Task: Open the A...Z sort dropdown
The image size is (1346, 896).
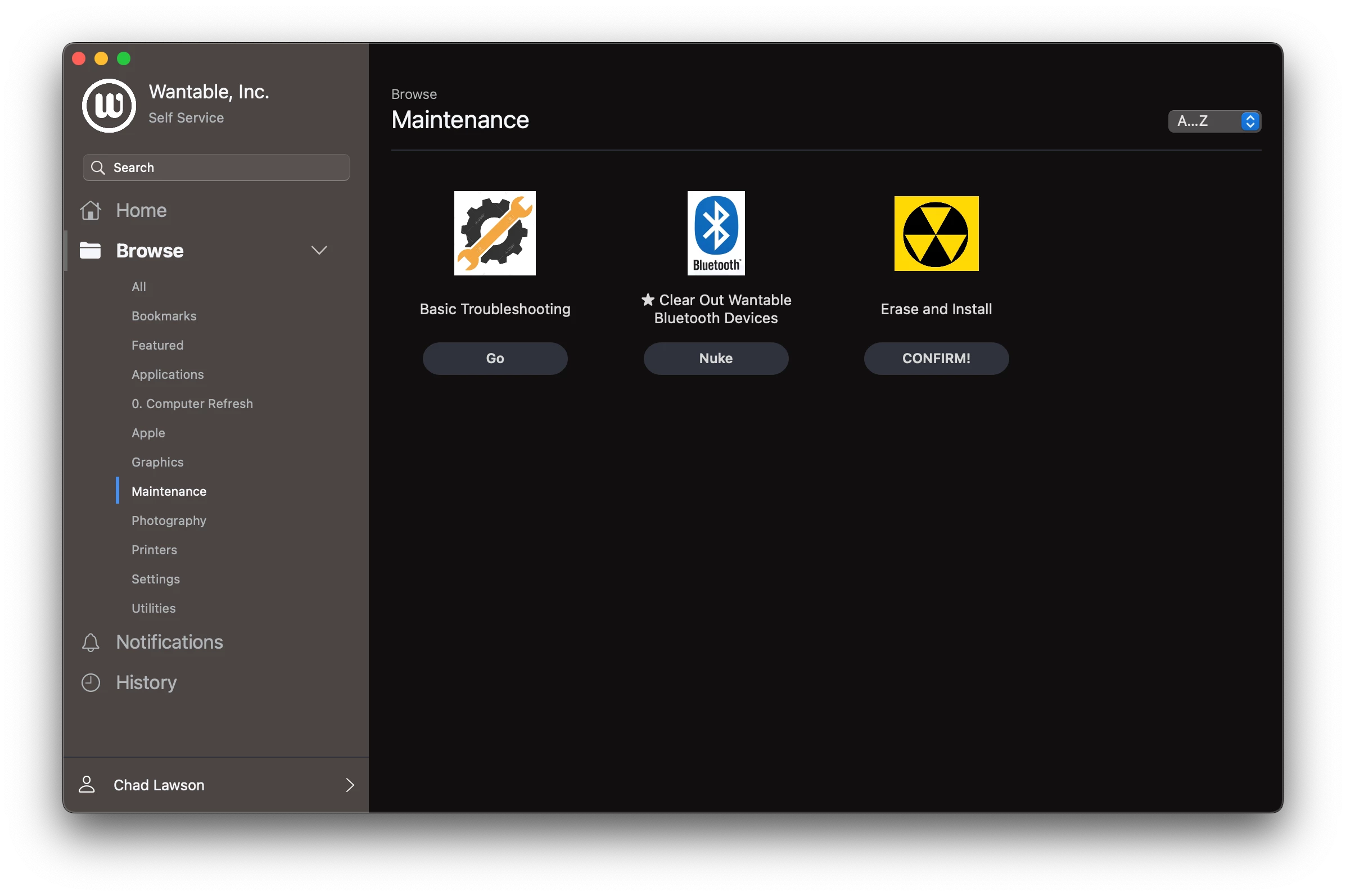Action: pos(1214,121)
